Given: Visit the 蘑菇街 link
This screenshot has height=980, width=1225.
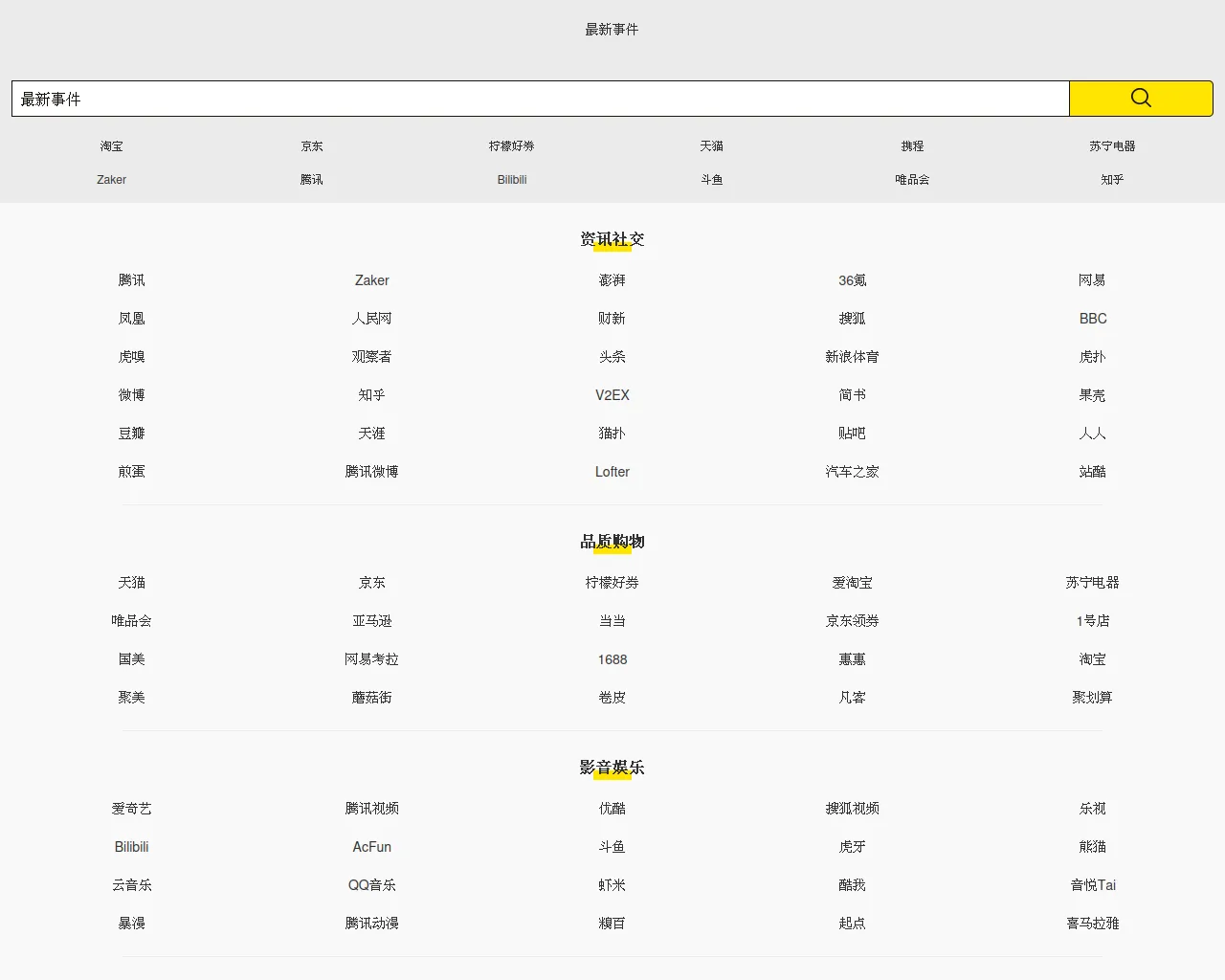Looking at the screenshot, I should 372,698.
